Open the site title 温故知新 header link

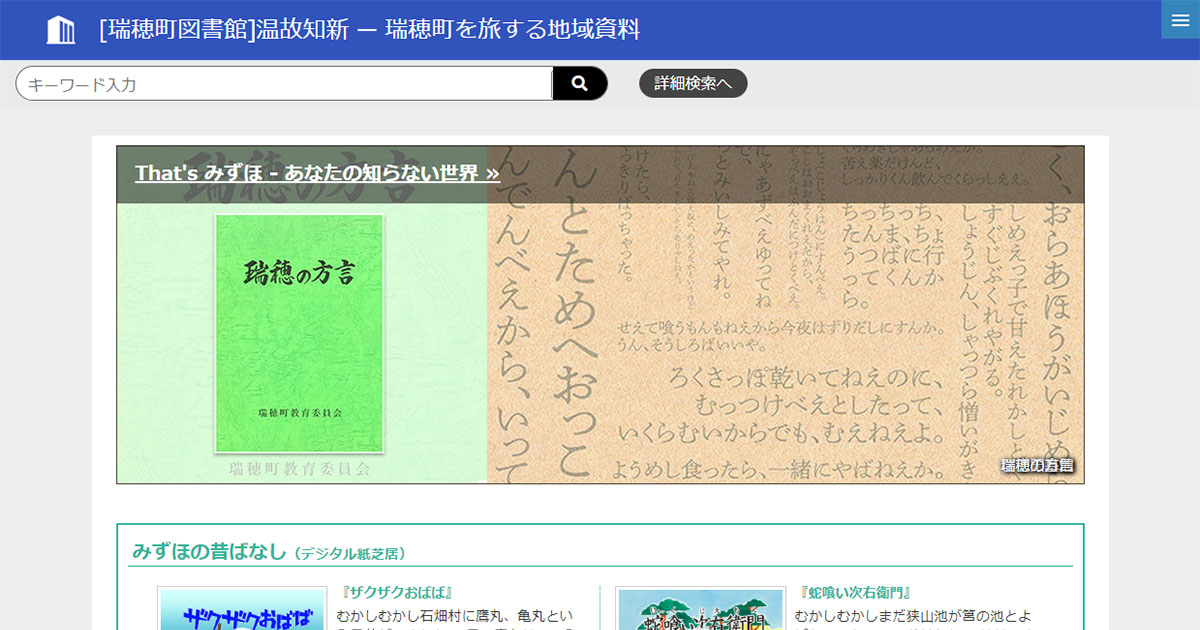[369, 29]
